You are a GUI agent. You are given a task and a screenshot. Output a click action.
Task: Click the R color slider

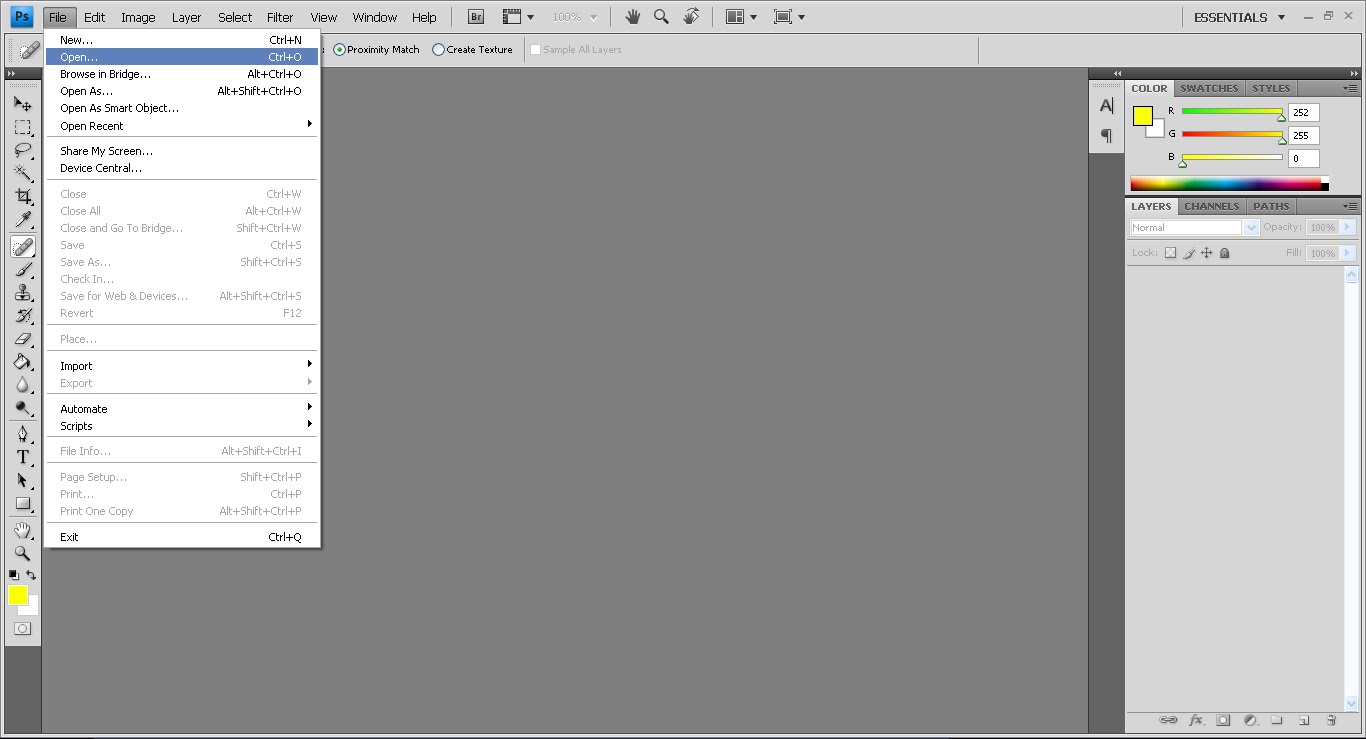coord(1232,111)
